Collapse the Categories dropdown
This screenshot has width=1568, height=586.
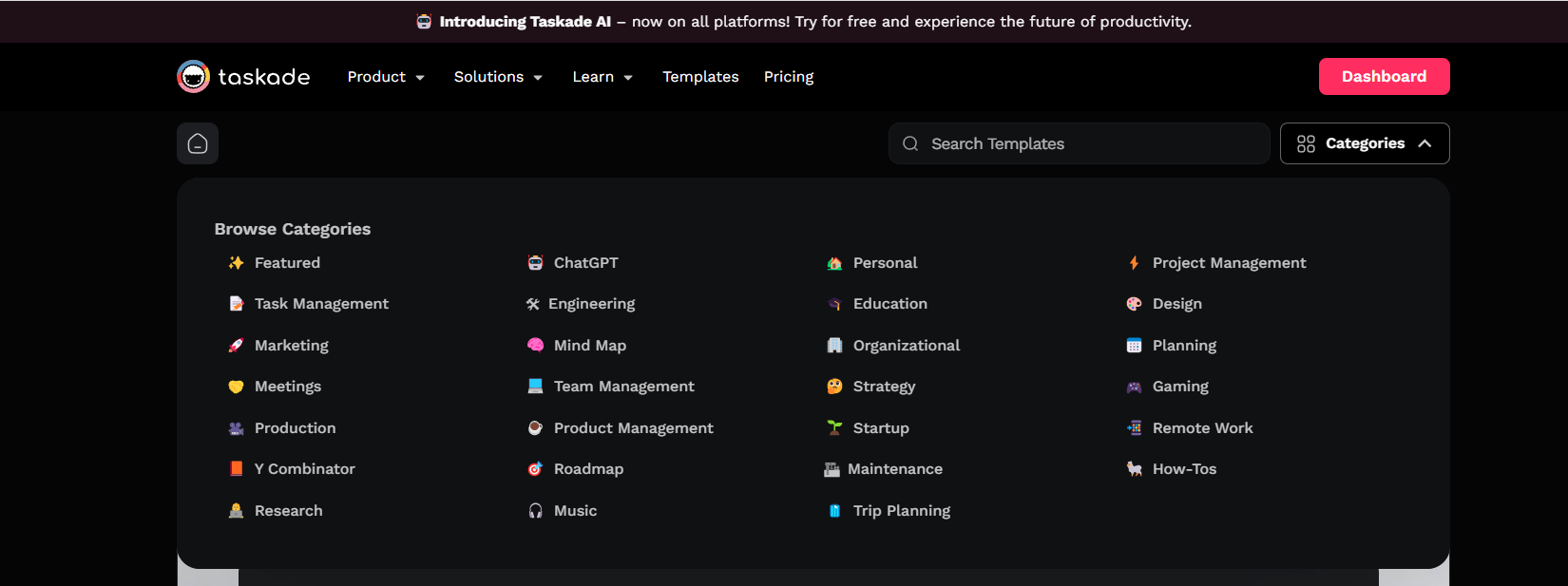tap(1364, 143)
